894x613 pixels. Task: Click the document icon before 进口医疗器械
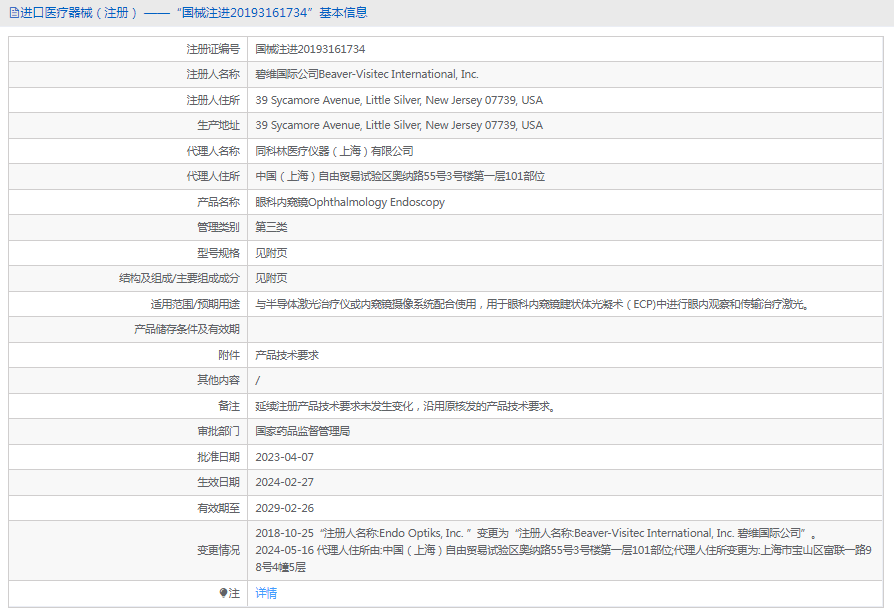coord(13,13)
